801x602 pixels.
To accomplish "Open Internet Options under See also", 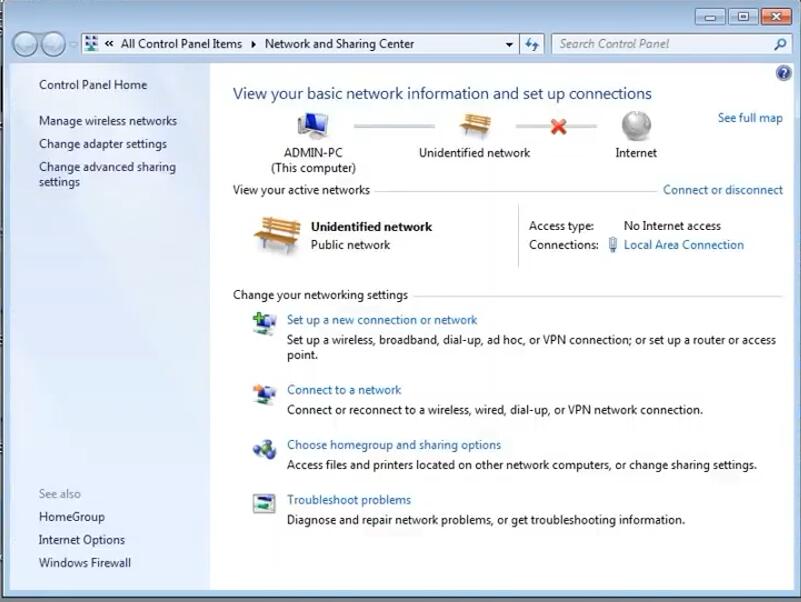I will 82,540.
